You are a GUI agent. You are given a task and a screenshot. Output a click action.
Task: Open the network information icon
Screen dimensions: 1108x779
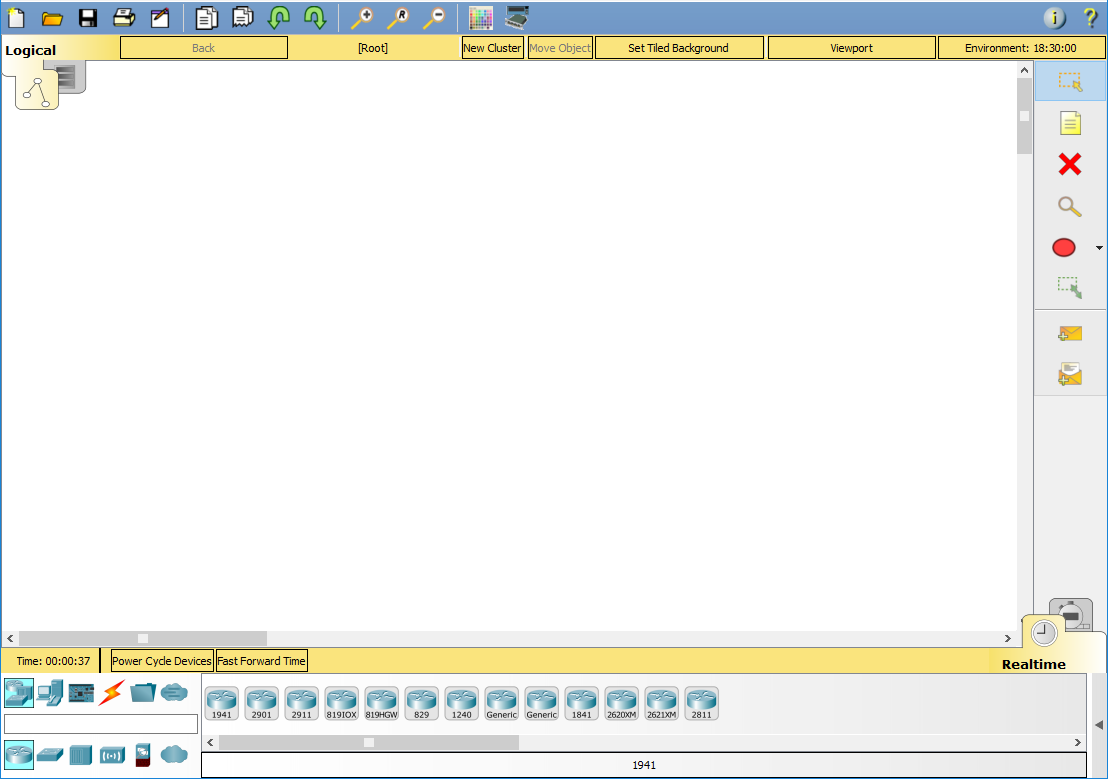click(1054, 18)
